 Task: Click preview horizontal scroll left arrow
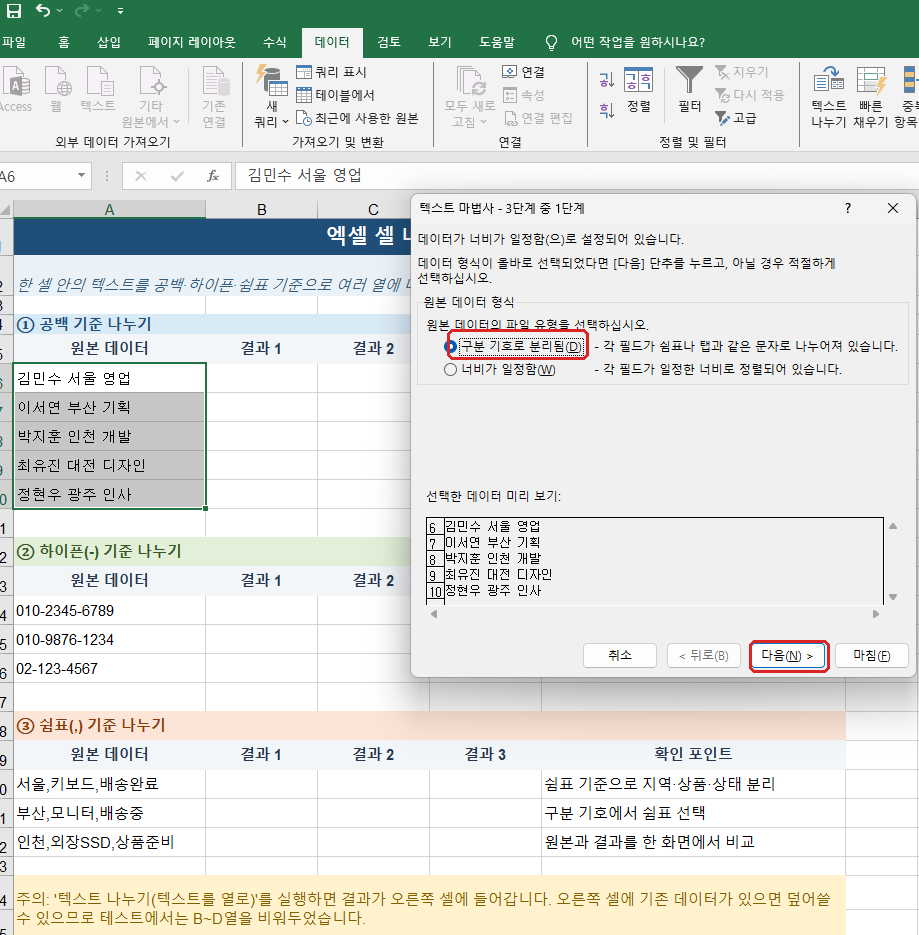tap(434, 614)
